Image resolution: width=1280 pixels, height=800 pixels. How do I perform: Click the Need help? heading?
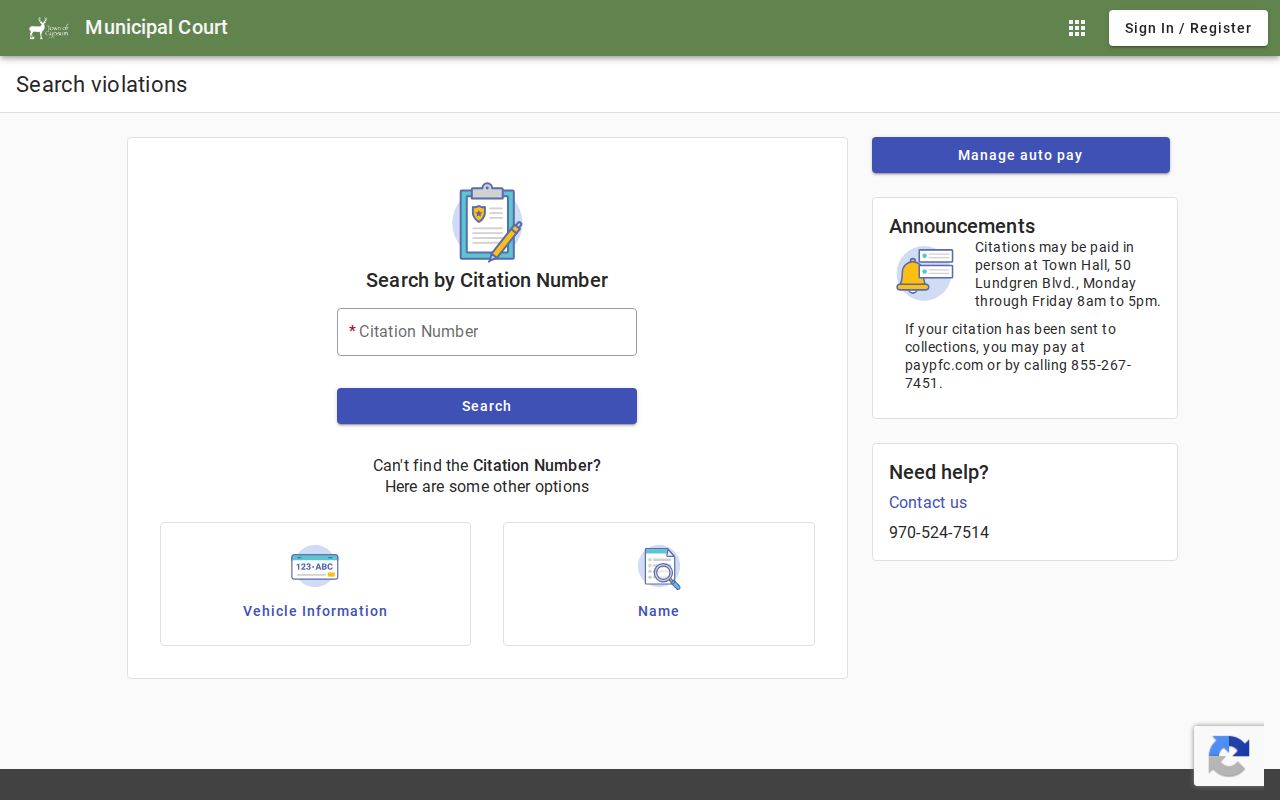pos(939,472)
